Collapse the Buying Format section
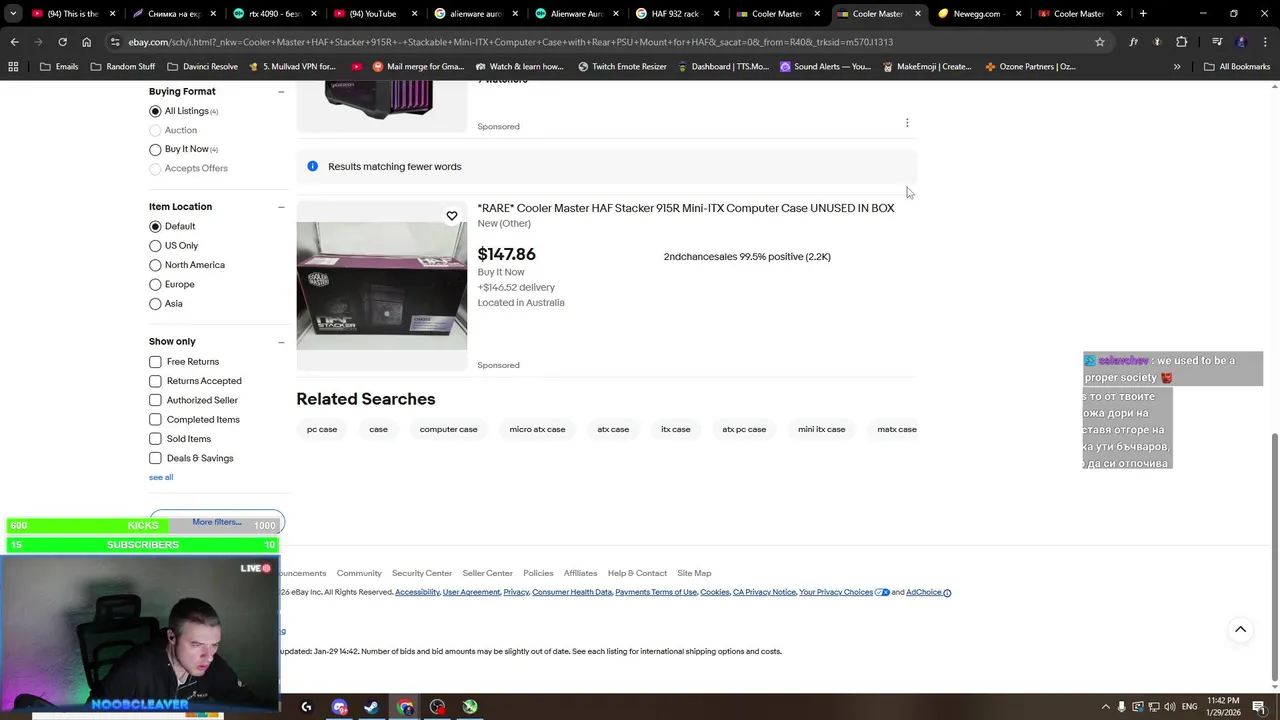This screenshot has width=1280, height=720. click(281, 92)
